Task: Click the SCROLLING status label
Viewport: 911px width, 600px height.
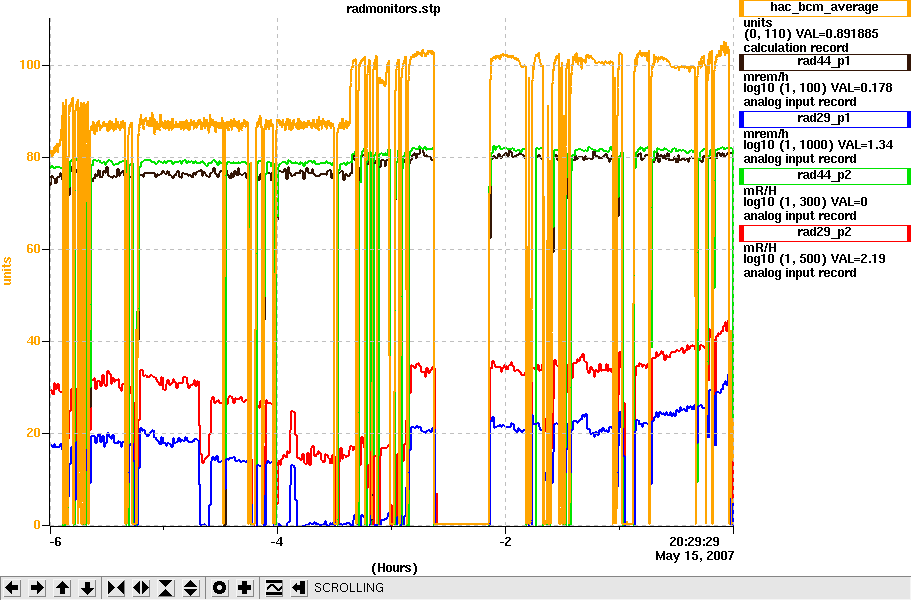Action: tap(349, 588)
